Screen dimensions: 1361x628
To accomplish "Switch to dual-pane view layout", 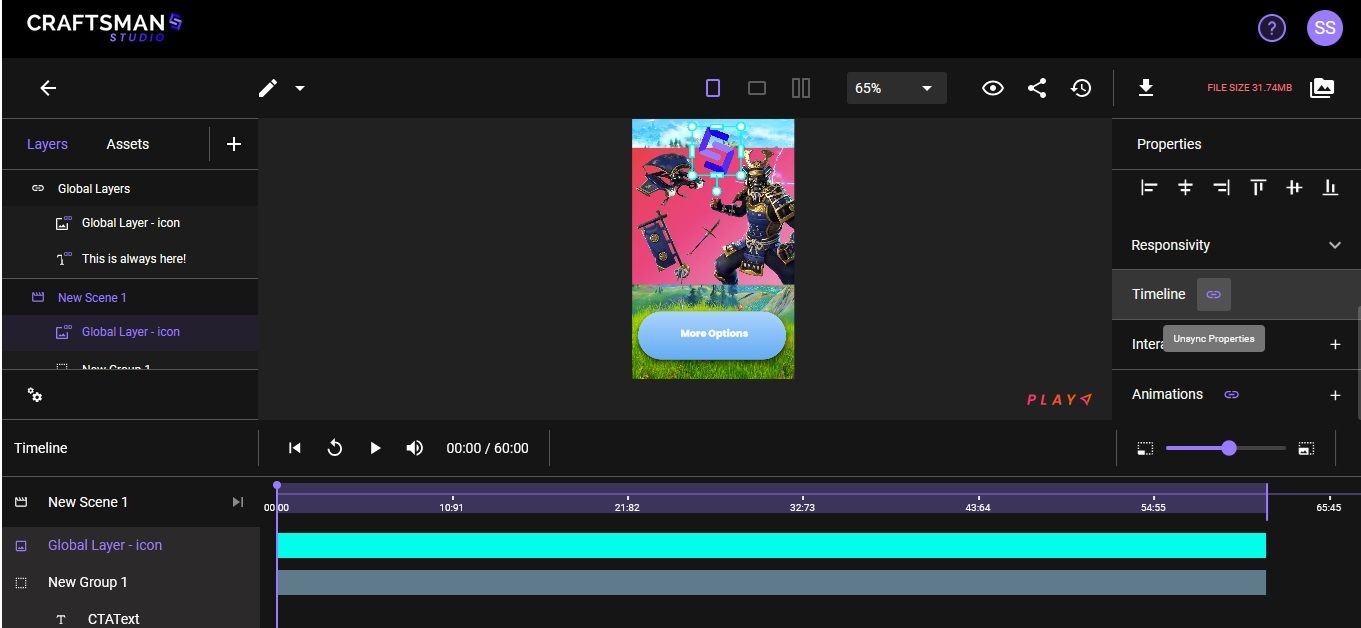I will pos(801,88).
